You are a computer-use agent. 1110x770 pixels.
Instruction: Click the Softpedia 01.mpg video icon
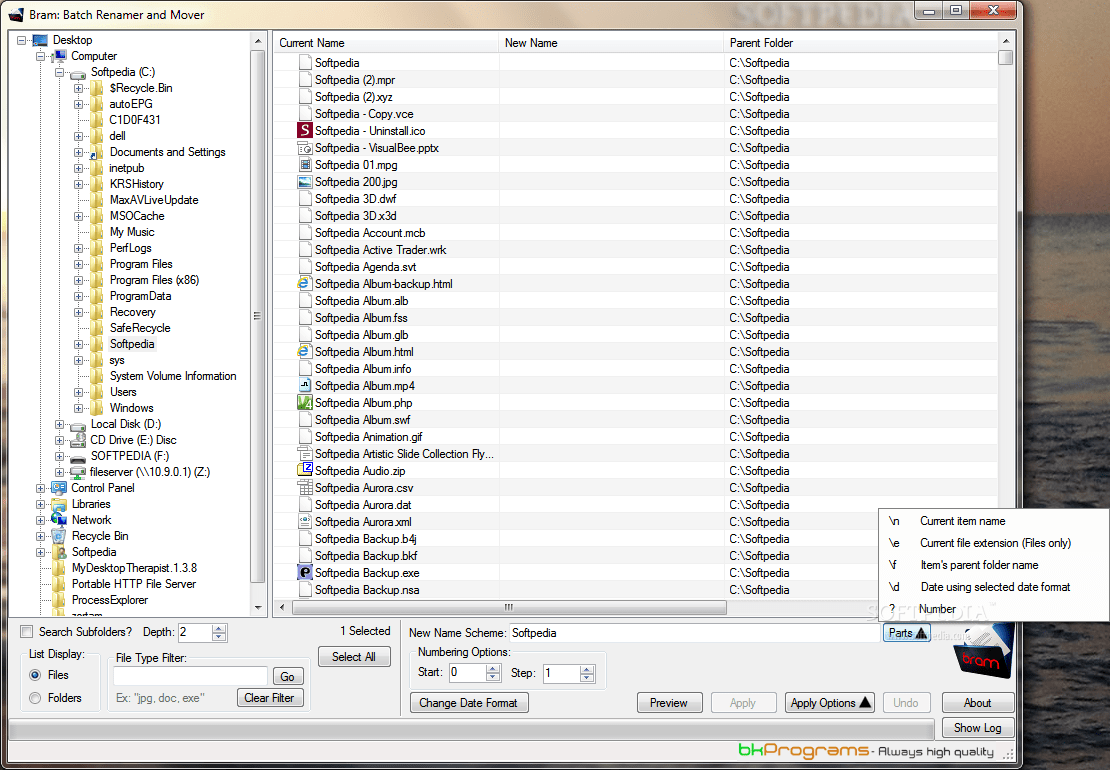click(x=304, y=165)
